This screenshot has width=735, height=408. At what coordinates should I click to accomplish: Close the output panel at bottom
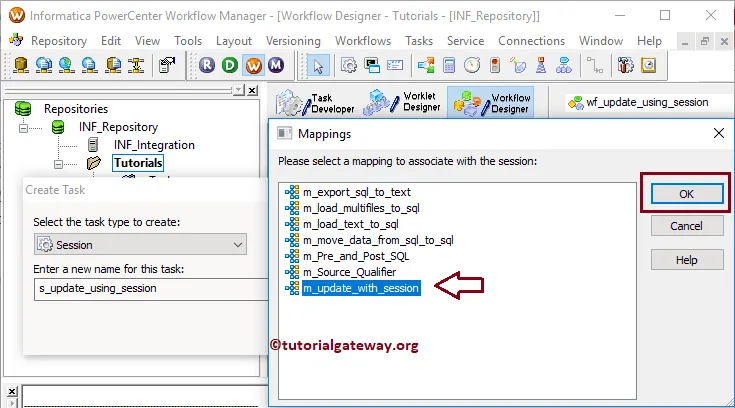point(12,391)
